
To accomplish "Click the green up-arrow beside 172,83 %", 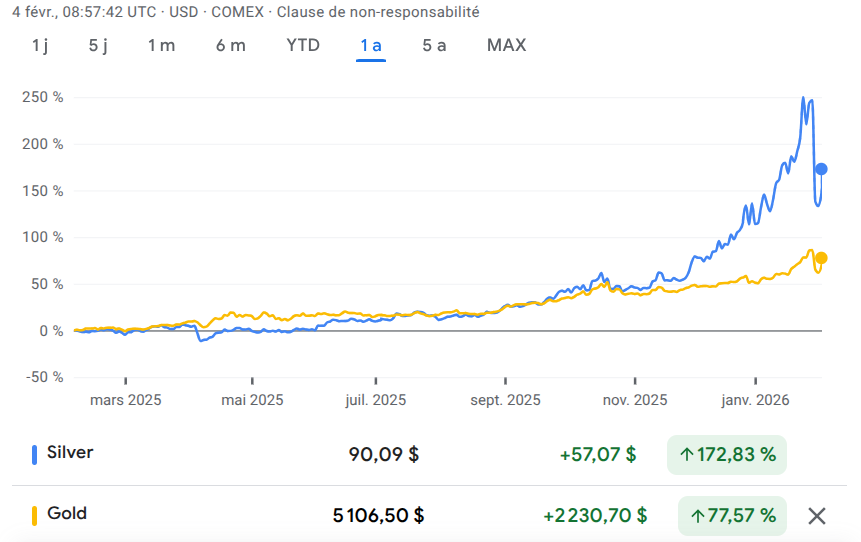I will pyautogui.click(x=687, y=455).
